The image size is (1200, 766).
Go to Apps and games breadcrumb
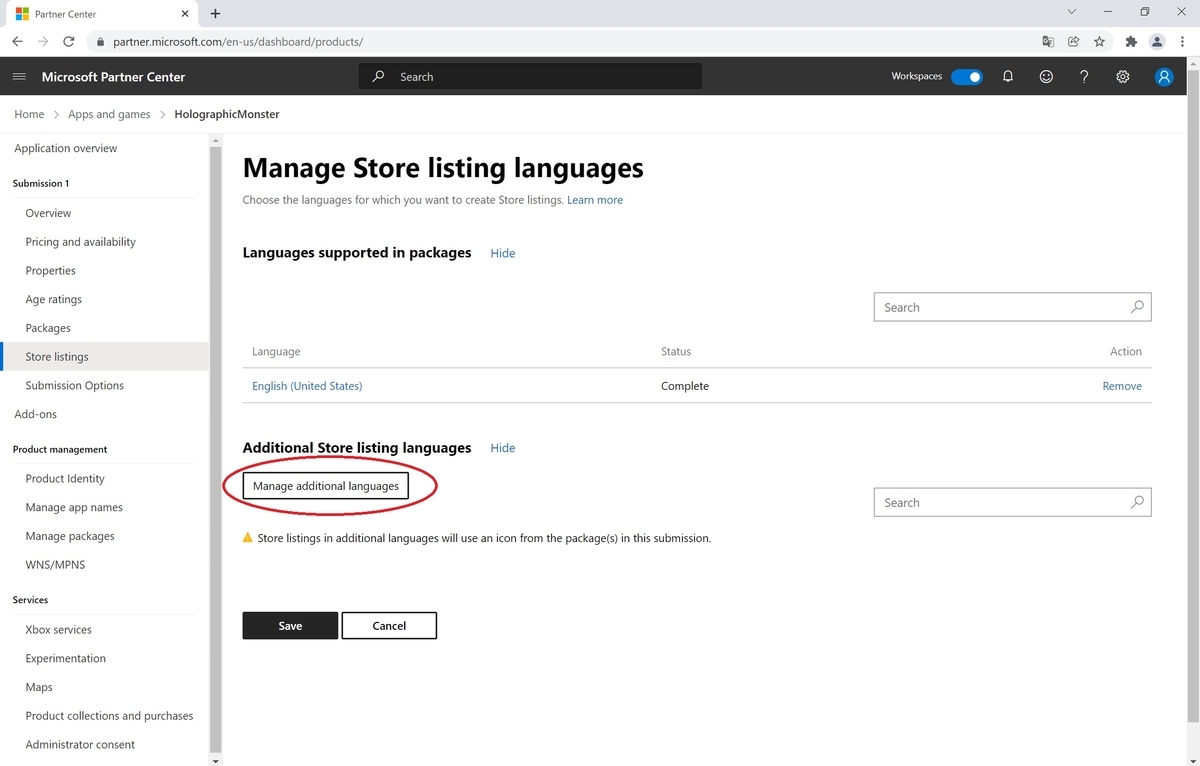(109, 114)
